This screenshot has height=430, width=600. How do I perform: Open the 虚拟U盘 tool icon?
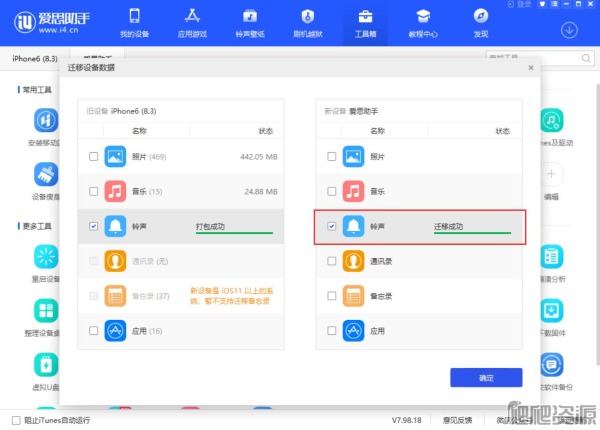[46, 365]
